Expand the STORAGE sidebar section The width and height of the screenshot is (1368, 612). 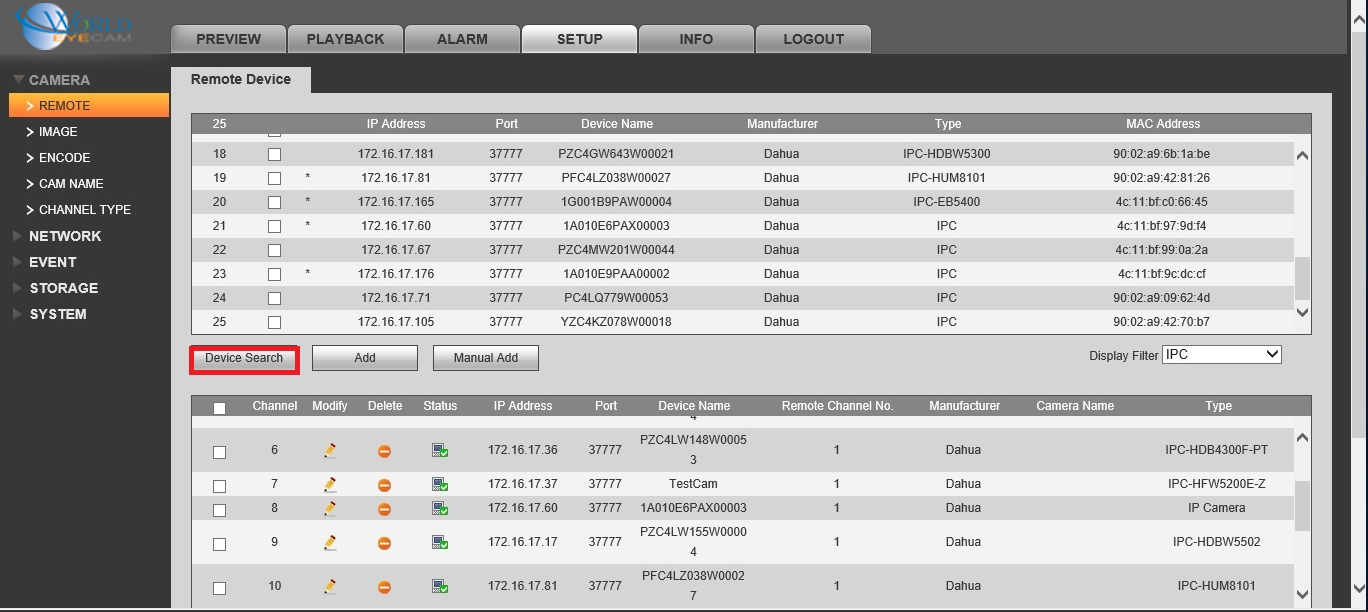[x=63, y=288]
